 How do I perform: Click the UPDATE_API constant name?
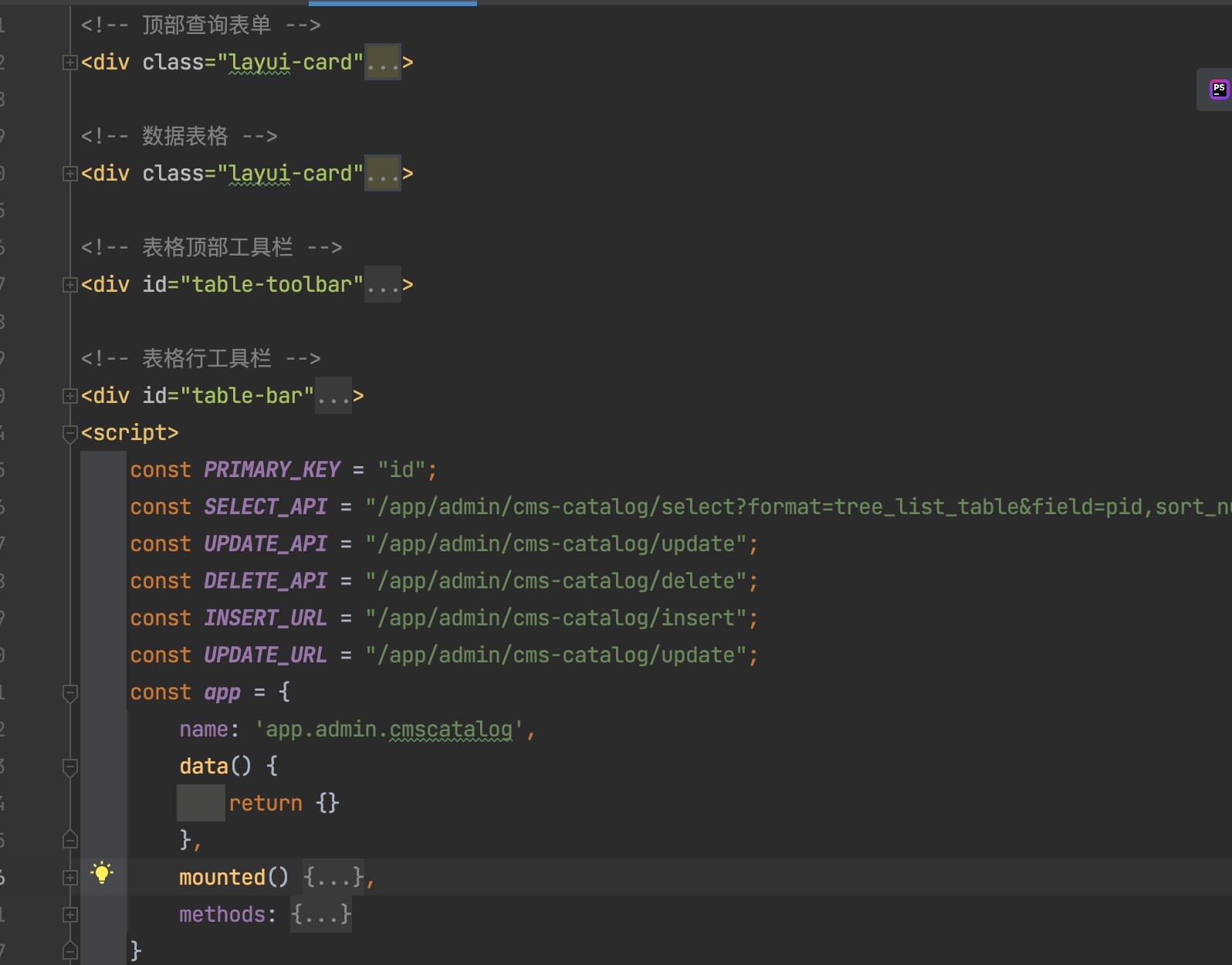266,543
